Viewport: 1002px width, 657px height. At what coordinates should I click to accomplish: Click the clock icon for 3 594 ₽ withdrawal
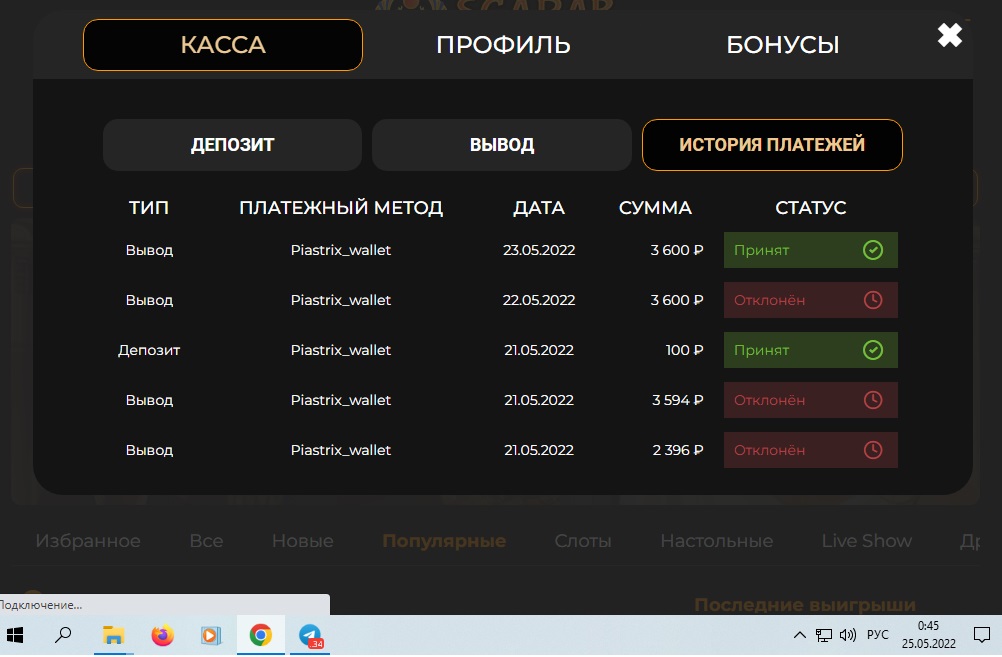point(873,400)
